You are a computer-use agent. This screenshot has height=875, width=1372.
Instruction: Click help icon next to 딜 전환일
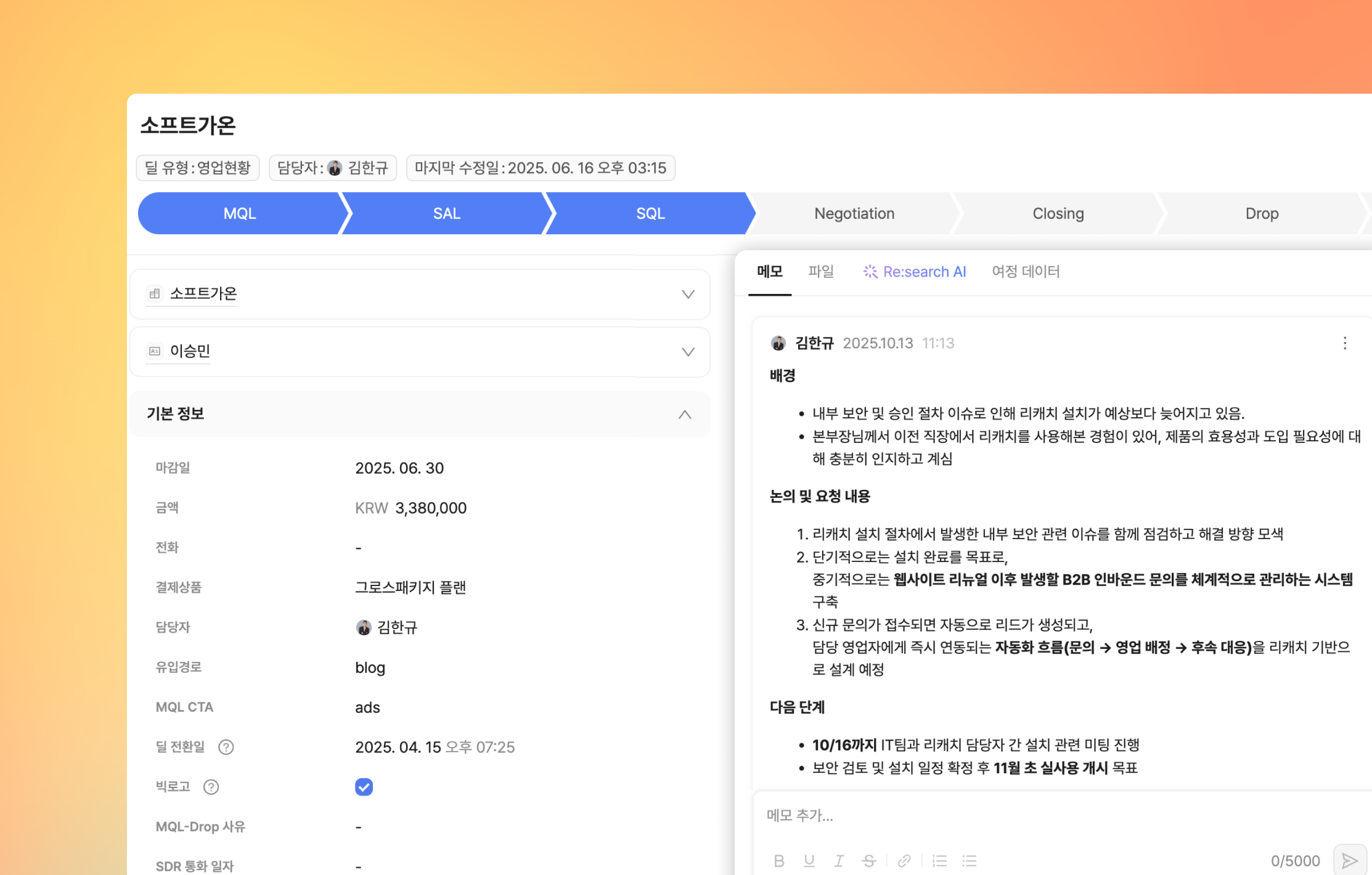pos(226,747)
